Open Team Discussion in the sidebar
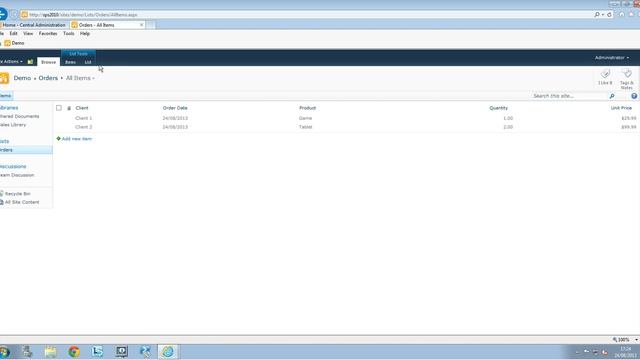 (17, 175)
